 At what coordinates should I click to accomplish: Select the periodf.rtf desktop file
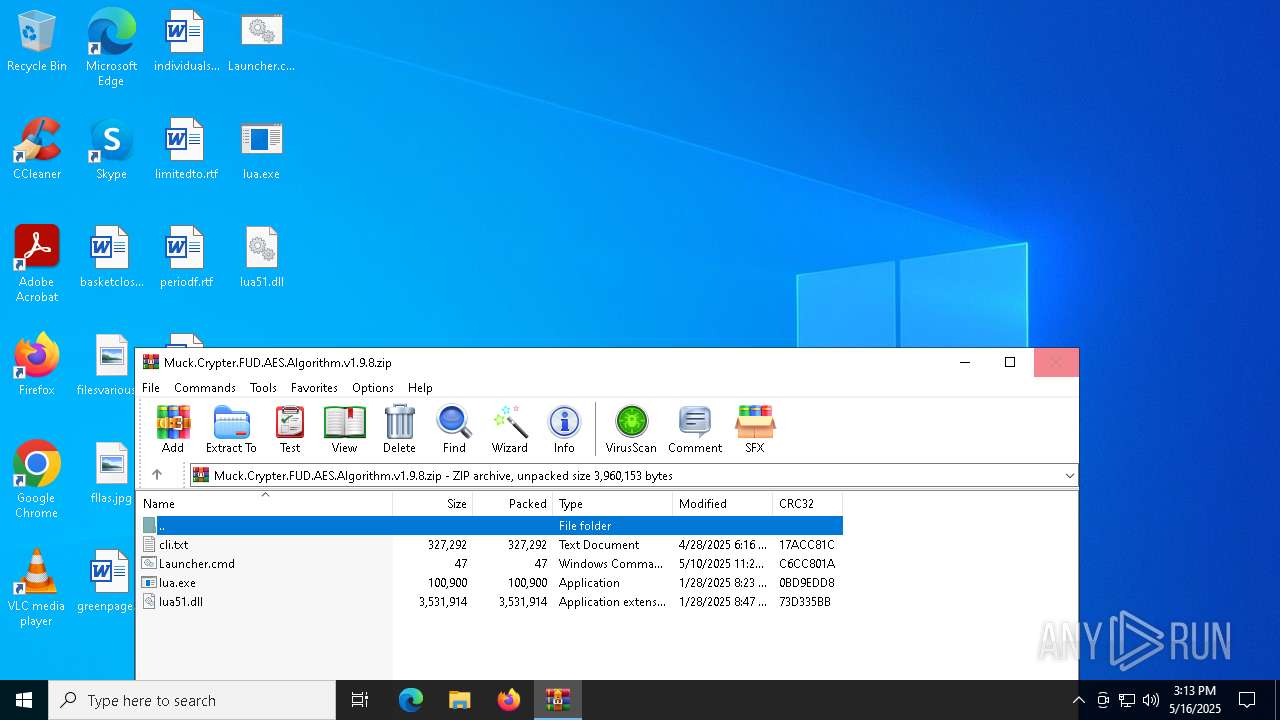[x=186, y=257]
